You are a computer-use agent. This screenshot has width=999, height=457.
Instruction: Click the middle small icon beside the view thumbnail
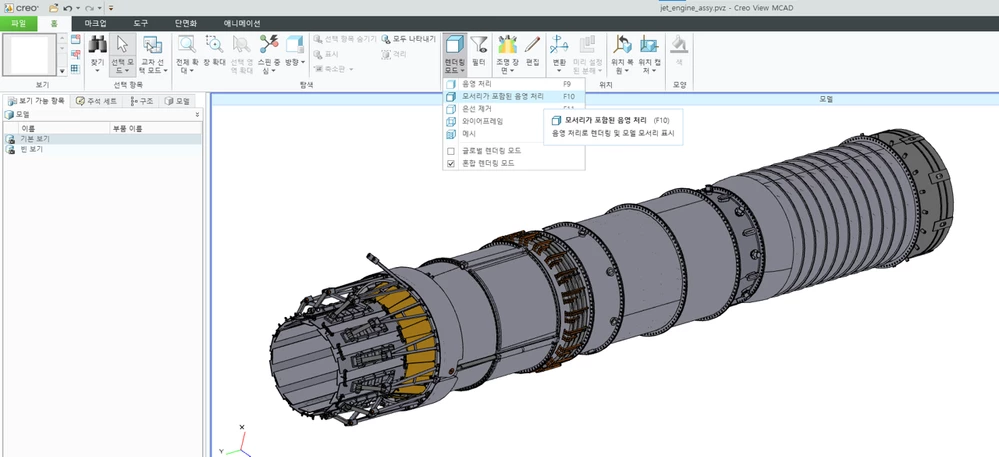pos(75,54)
